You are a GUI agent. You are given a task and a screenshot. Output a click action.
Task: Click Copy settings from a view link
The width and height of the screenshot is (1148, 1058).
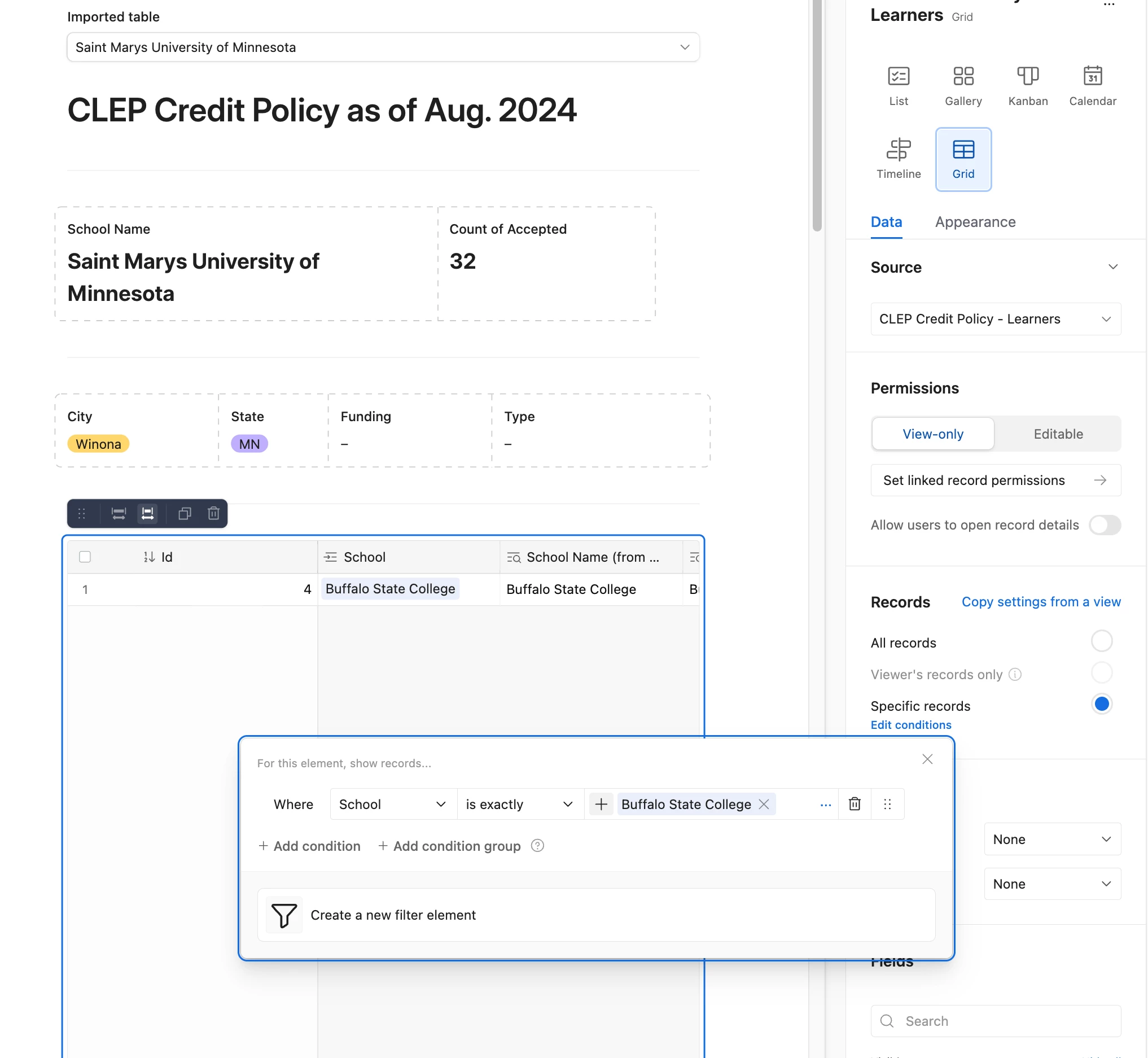pos(1040,601)
